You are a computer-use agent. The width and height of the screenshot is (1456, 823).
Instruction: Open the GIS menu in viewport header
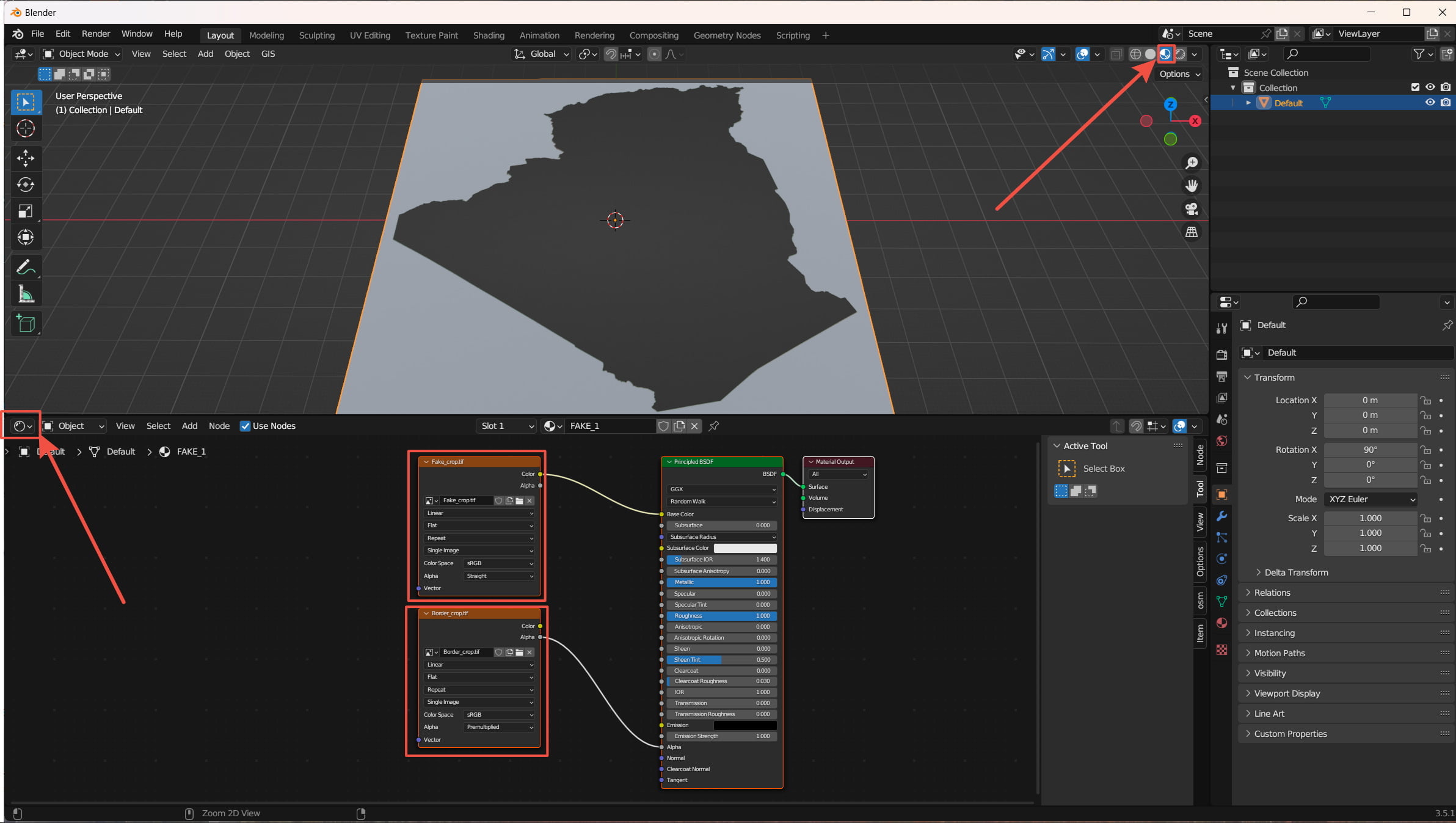pos(268,54)
